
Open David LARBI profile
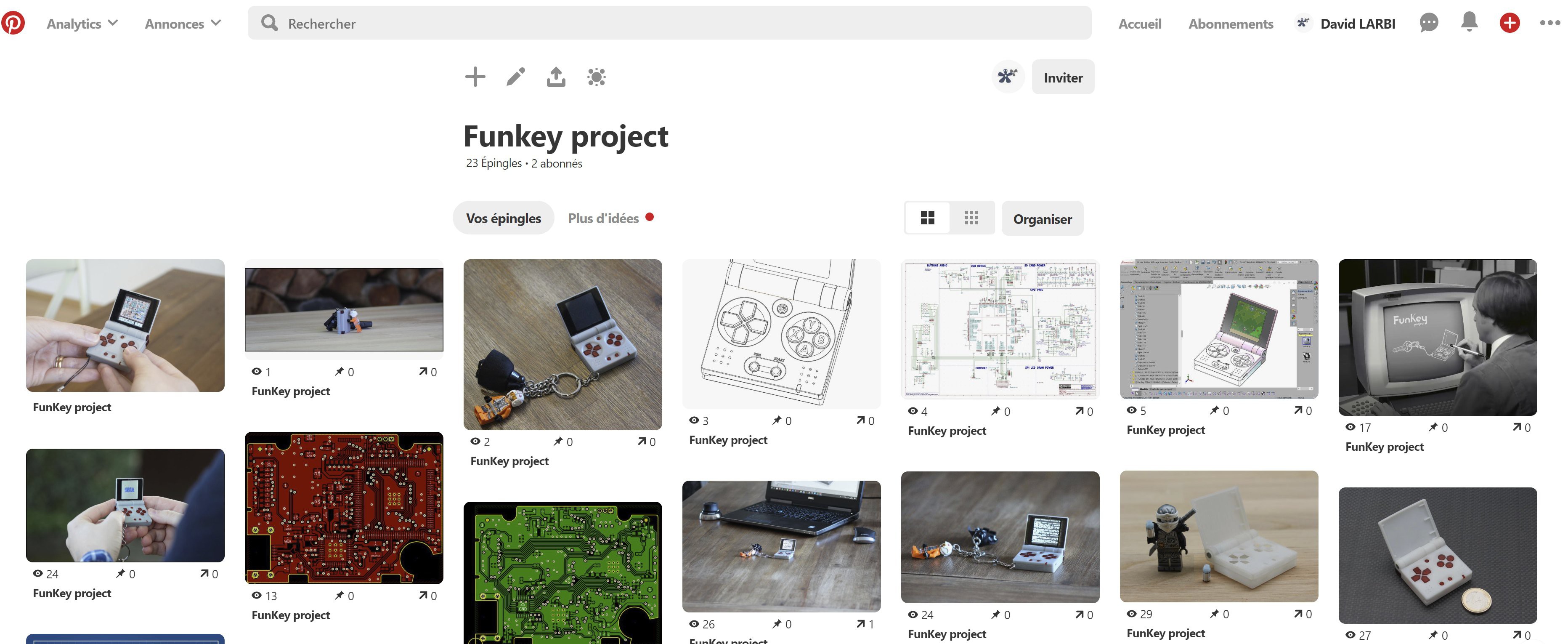(1357, 24)
